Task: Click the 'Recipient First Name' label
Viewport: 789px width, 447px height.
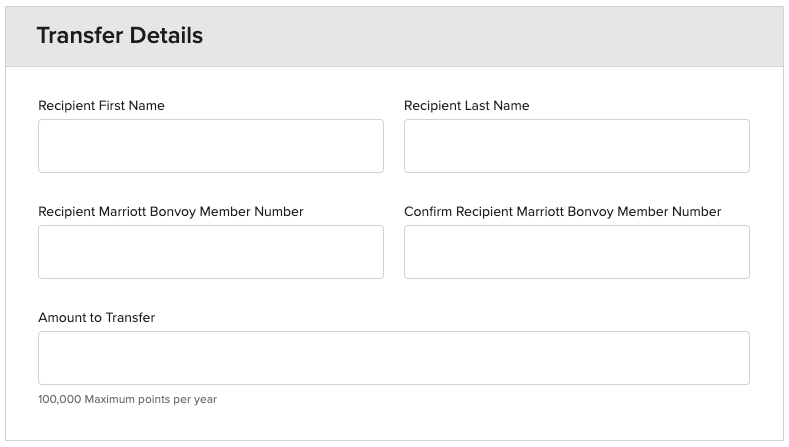Action: [101, 106]
